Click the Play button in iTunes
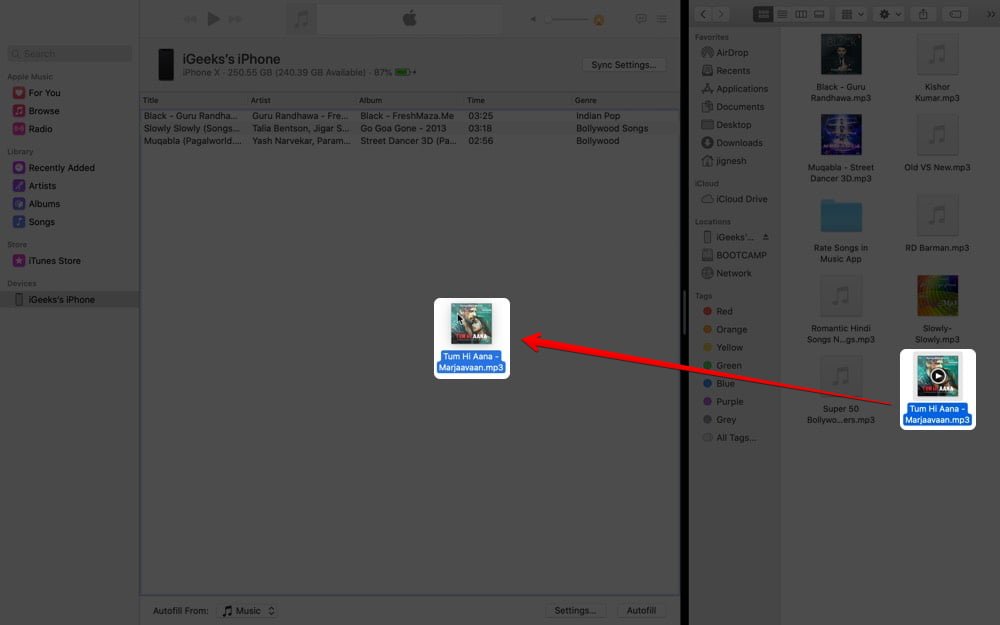Viewport: 1000px width, 625px height. click(214, 19)
